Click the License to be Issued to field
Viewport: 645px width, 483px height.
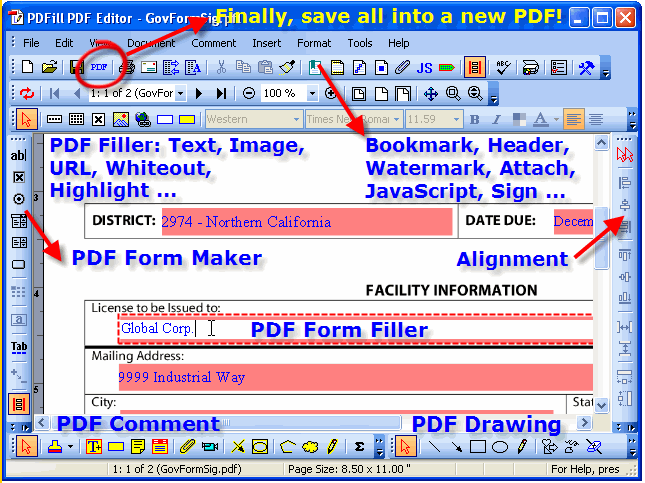pos(356,329)
